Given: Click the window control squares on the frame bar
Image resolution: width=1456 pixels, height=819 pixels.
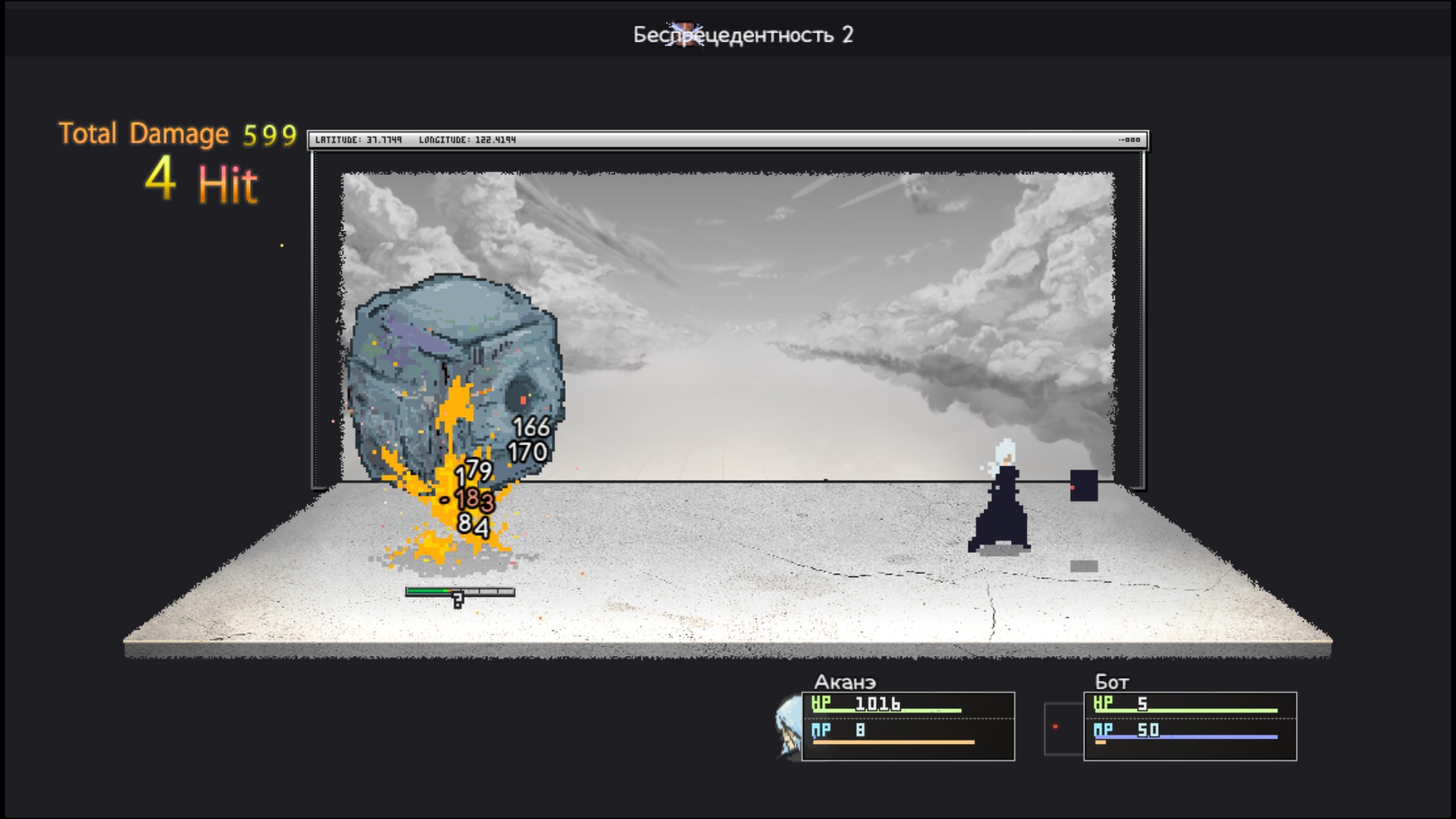Looking at the screenshot, I should (1131, 140).
